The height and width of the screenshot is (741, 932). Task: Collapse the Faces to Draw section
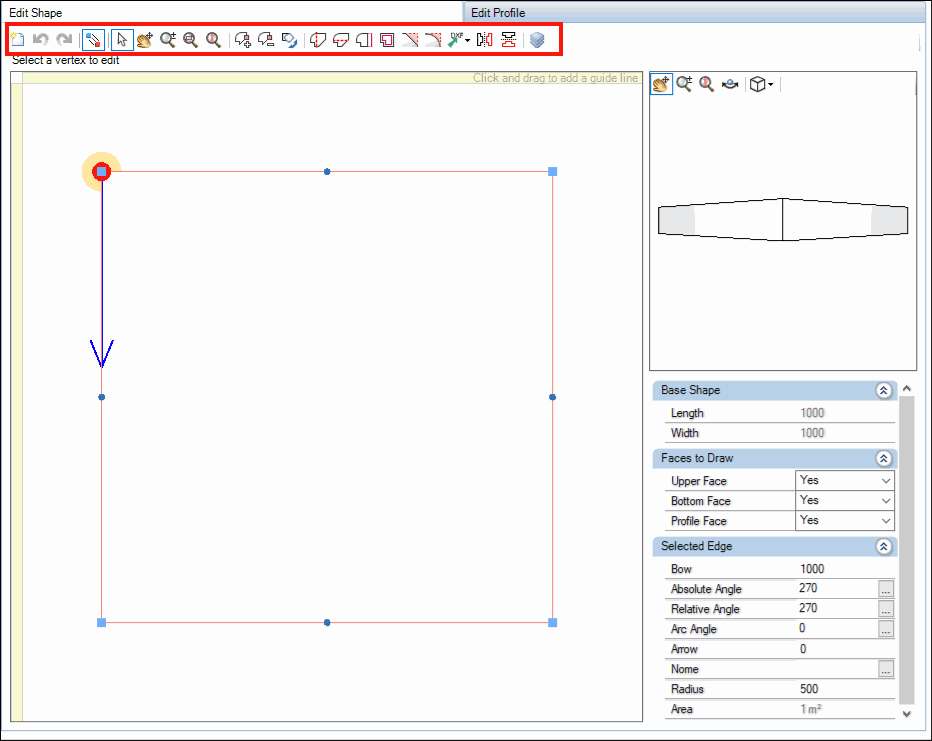point(884,458)
